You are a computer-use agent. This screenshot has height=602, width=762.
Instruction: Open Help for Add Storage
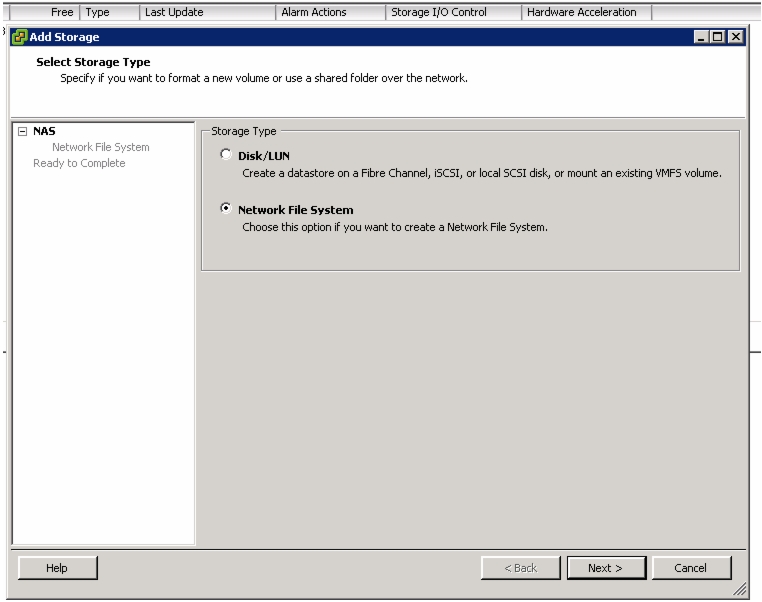click(57, 568)
